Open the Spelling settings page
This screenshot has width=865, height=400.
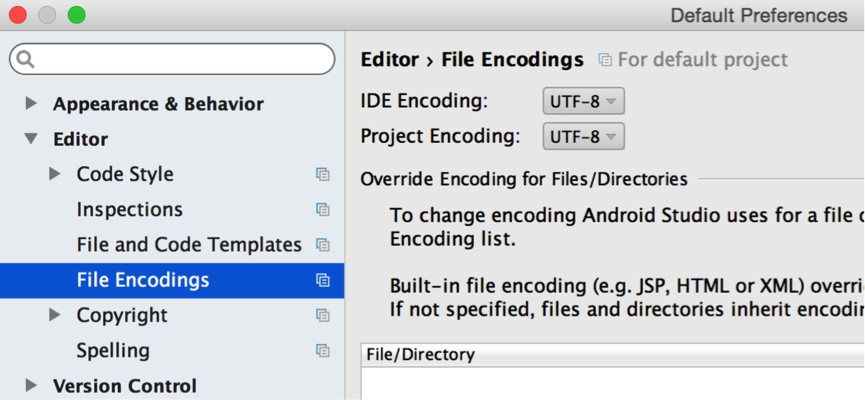[113, 351]
